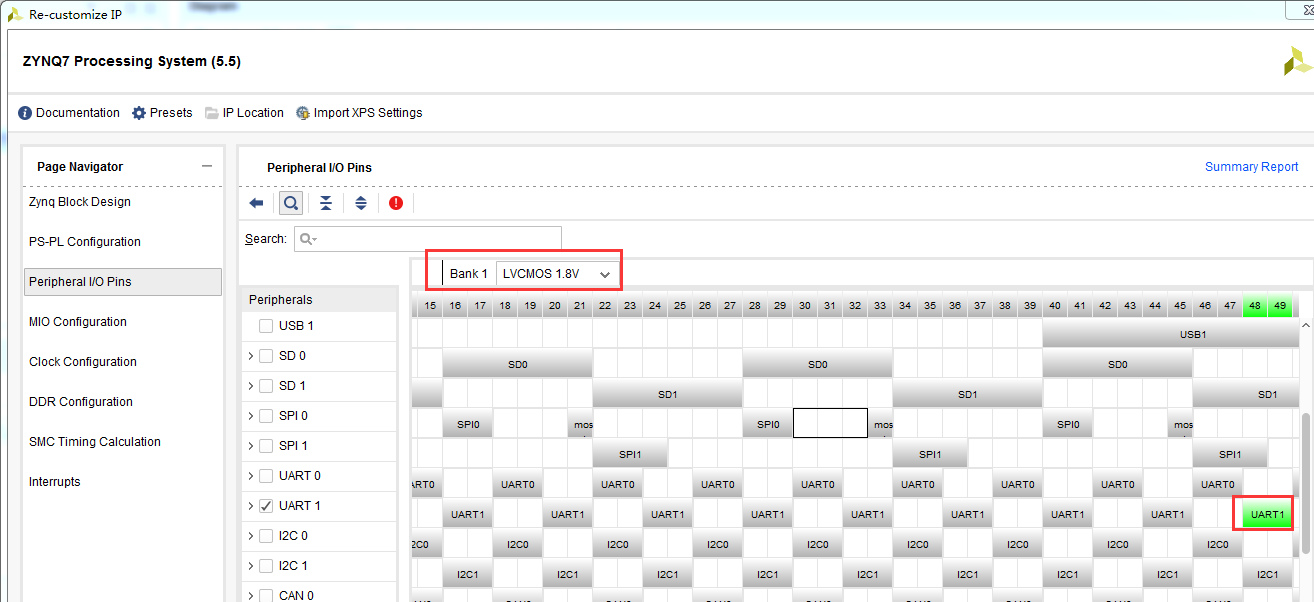Open Bank 1 LVCMOS 1.8V dropdown
1314x602 pixels.
pyautogui.click(x=557, y=273)
